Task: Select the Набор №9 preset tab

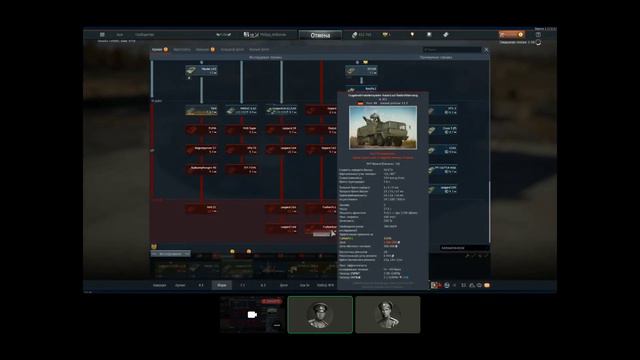Action: coord(325,285)
